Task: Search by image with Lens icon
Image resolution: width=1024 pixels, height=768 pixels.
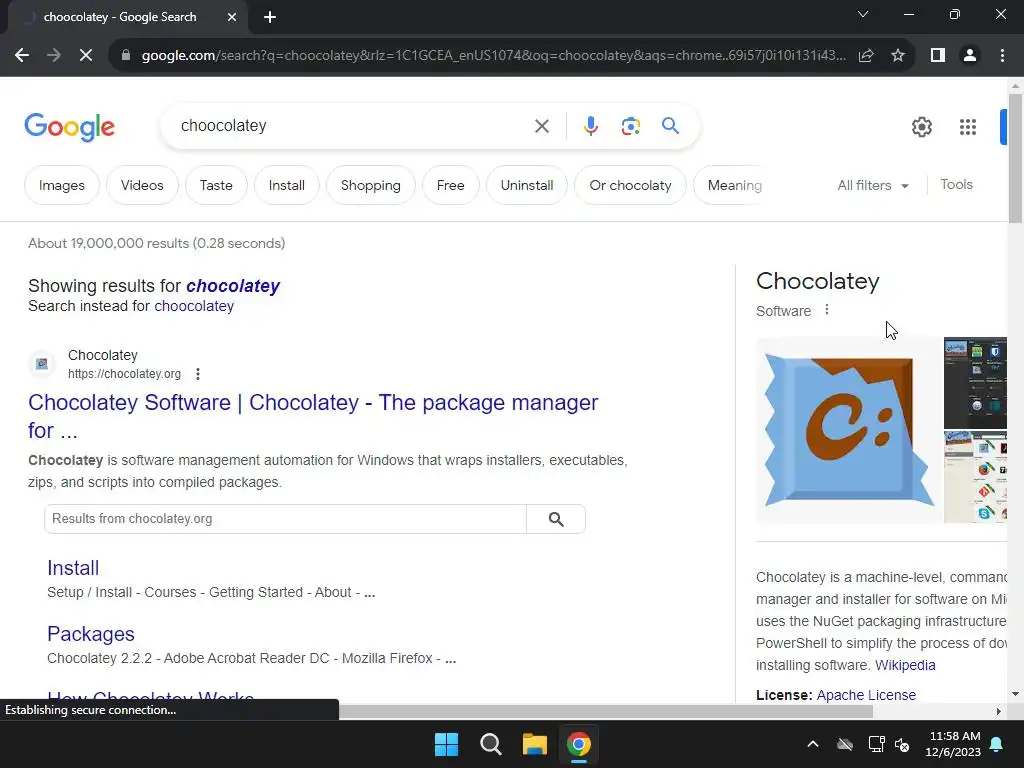Action: click(630, 126)
